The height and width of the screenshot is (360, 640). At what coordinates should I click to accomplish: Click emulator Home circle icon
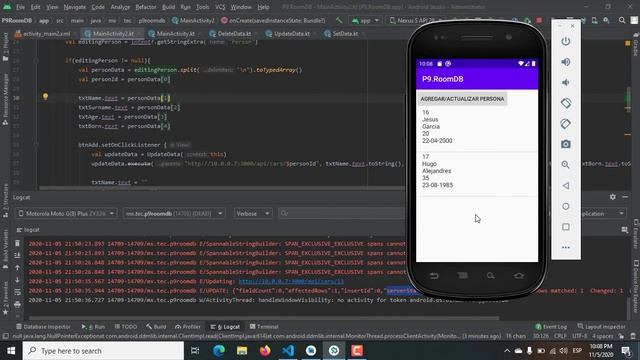coord(566,206)
